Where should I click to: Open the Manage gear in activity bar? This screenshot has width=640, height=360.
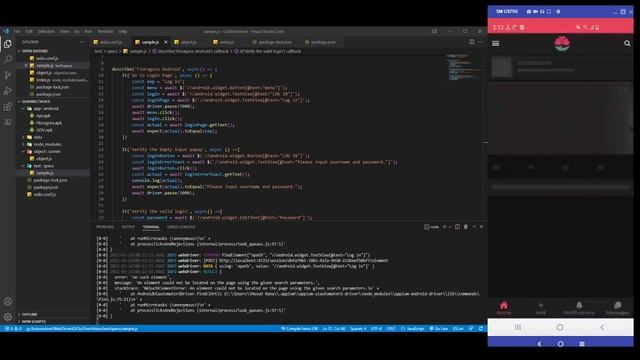click(8, 317)
